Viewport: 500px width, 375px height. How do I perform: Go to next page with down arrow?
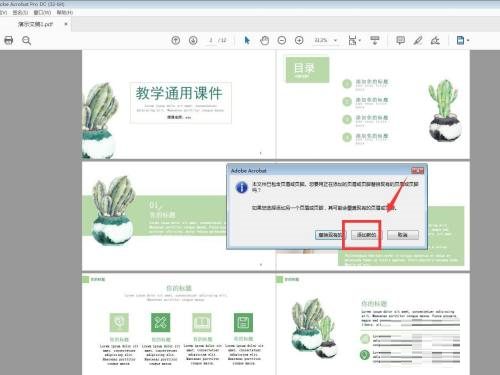point(193,40)
